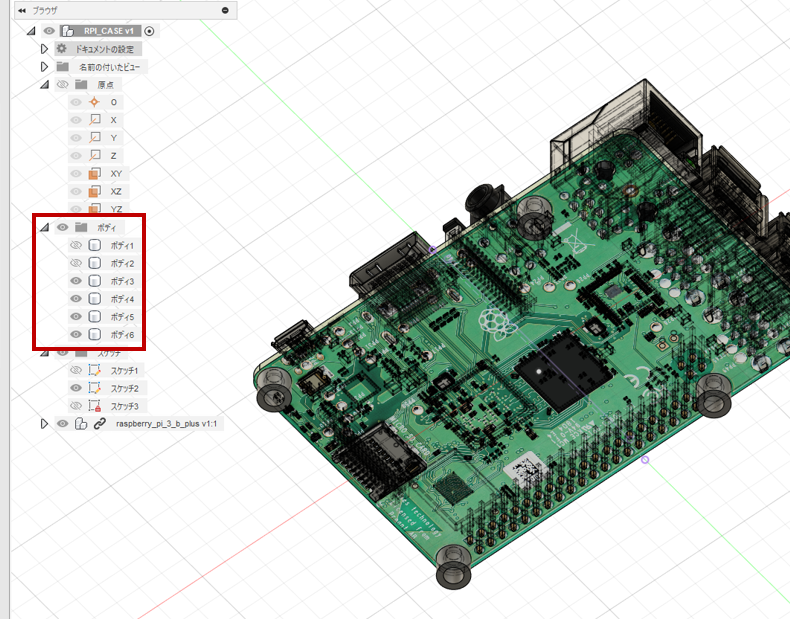Screen dimensions: 790x619
Task: Click the 名前の付いたビュー folder icon
Action: 62,66
